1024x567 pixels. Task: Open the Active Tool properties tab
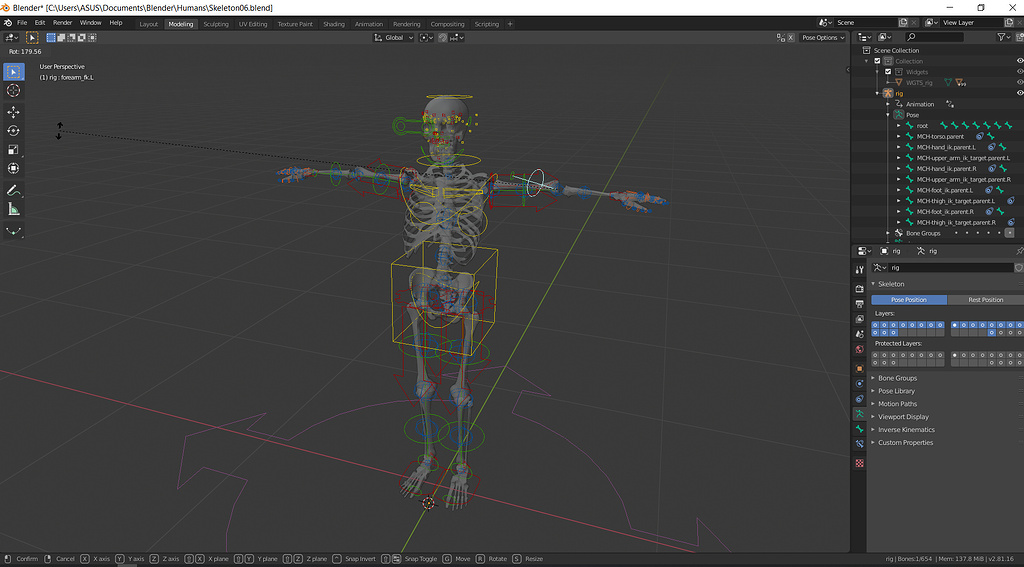click(x=859, y=270)
